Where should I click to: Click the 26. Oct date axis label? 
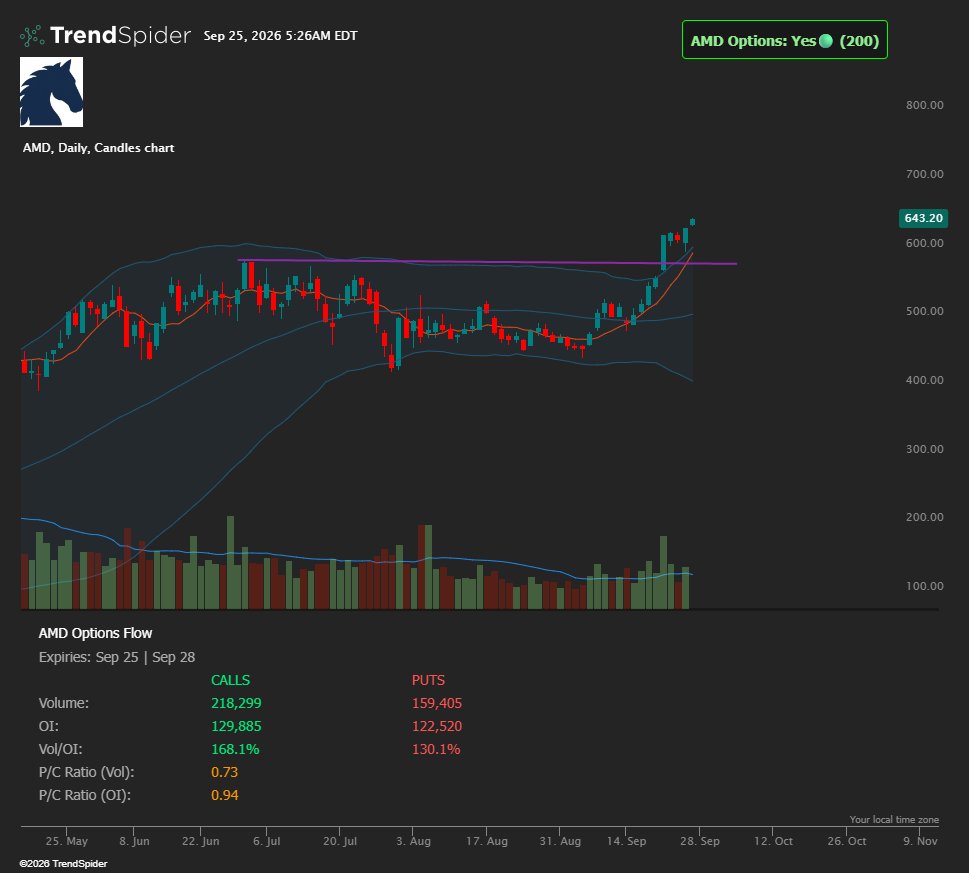847,841
